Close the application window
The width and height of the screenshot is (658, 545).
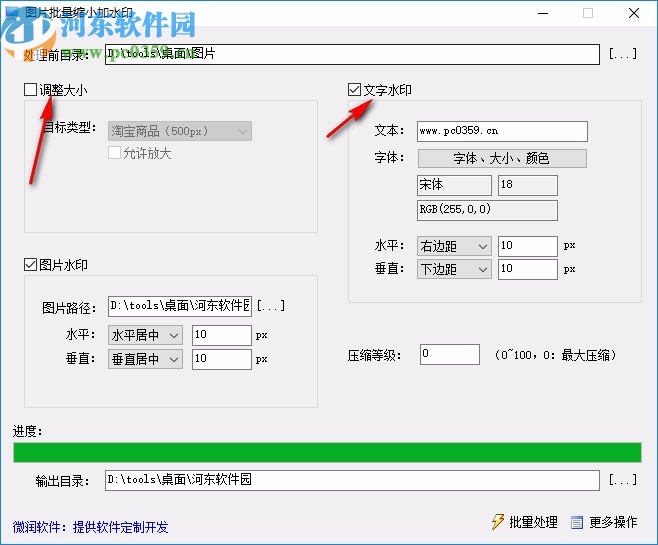634,13
